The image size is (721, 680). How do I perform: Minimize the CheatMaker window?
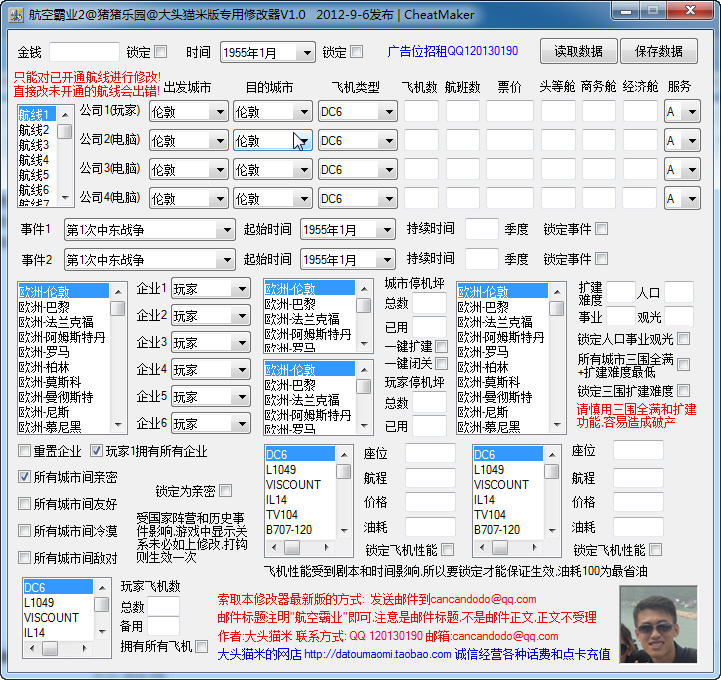click(x=625, y=11)
